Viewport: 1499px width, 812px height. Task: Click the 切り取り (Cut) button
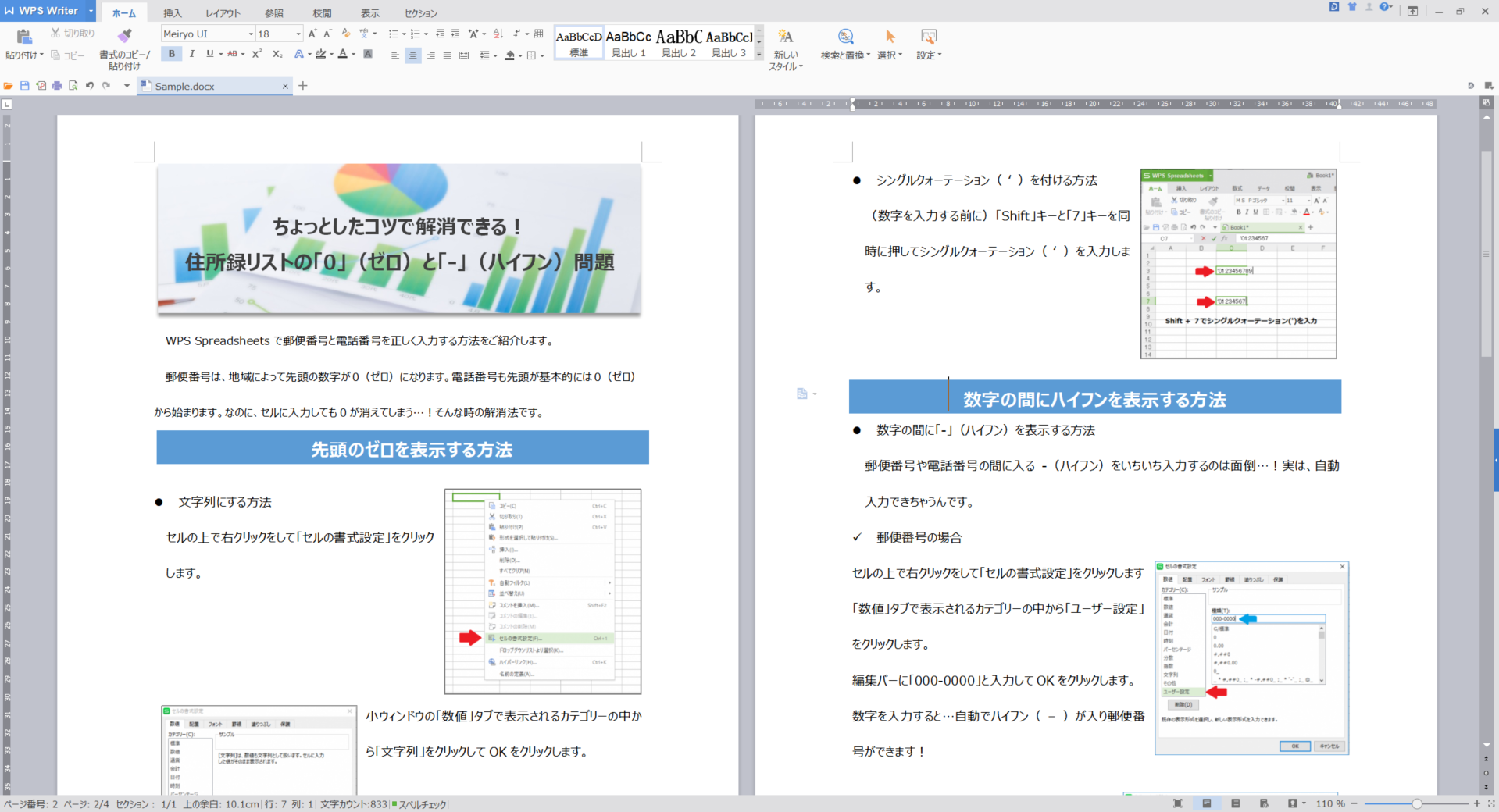[73, 34]
